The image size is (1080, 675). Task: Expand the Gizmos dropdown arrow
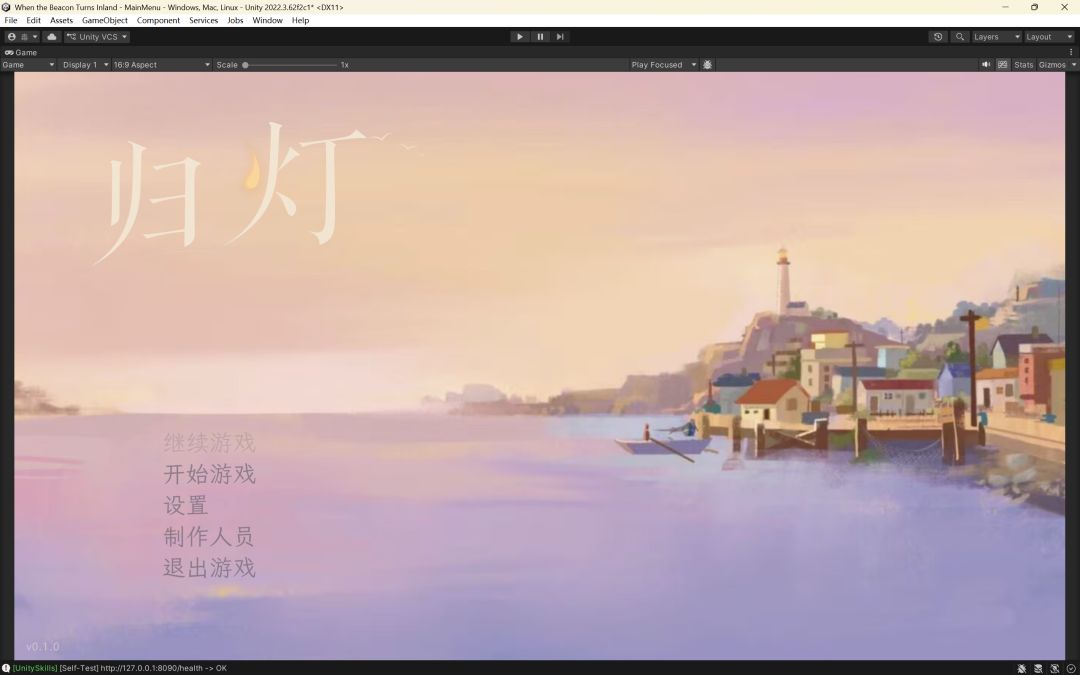[1074, 65]
